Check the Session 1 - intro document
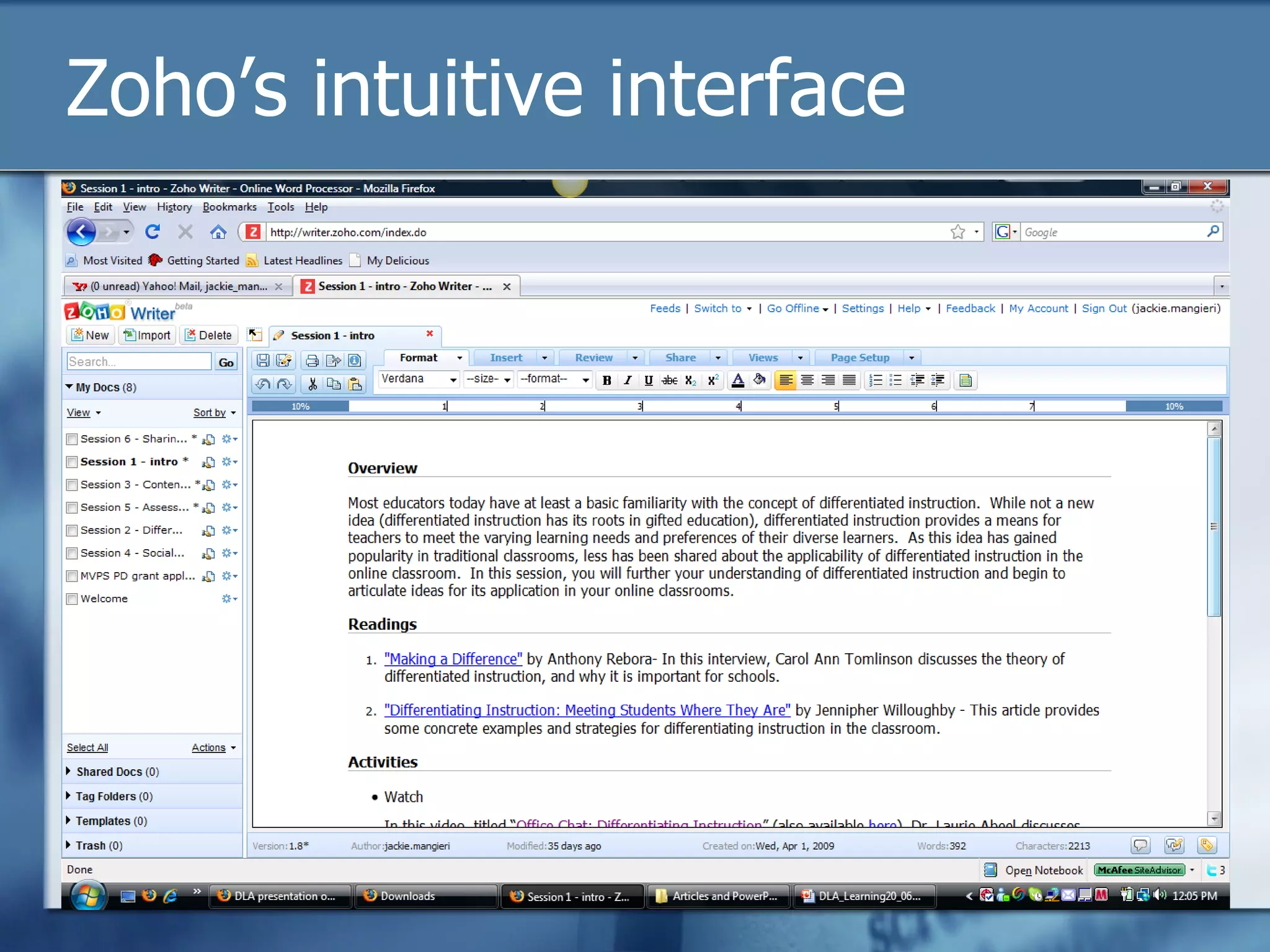Image resolution: width=1270 pixels, height=952 pixels. pyautogui.click(x=72, y=462)
